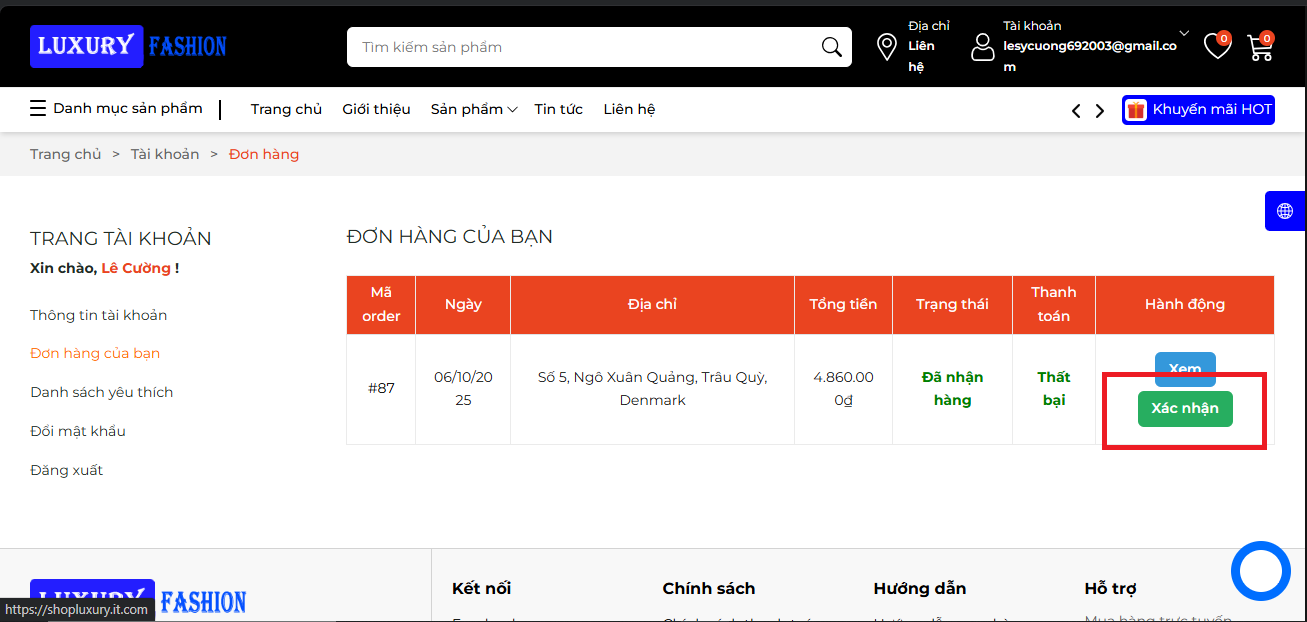Screen dimensions: 1307x622
Task: Click the green Xác nhận button
Action: pyautogui.click(x=1185, y=409)
